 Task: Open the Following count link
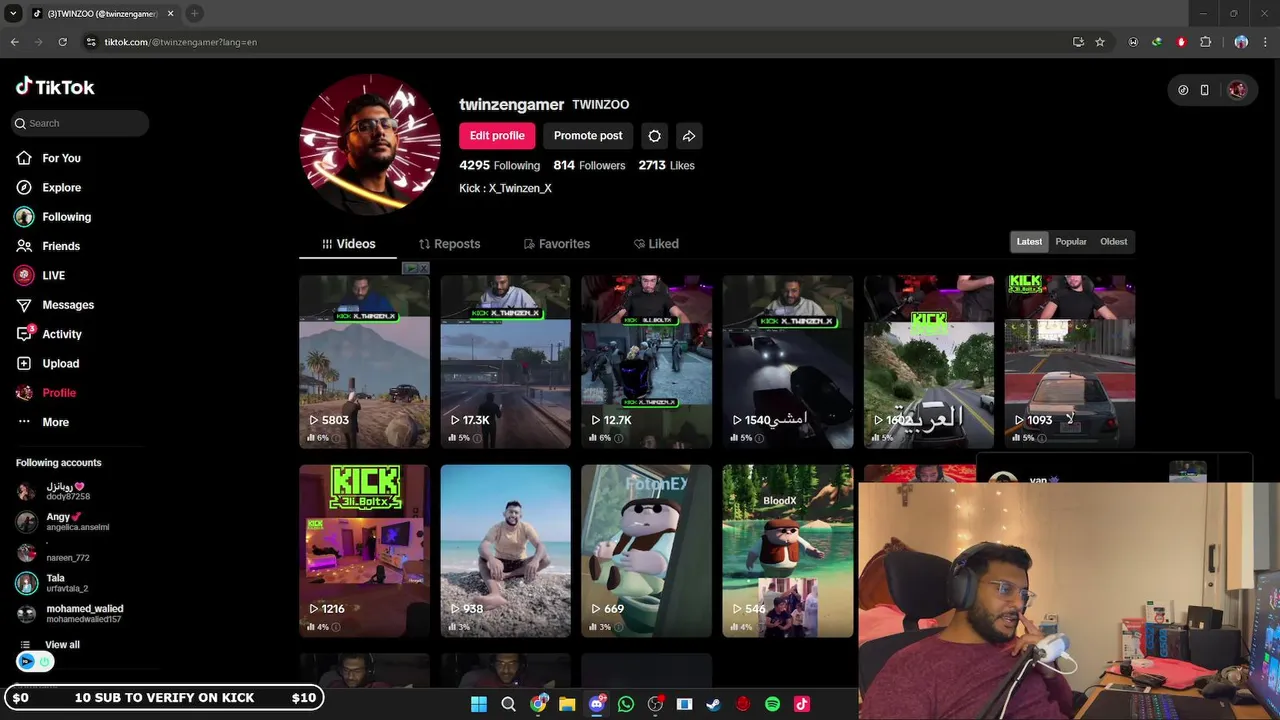pyautogui.click(x=499, y=166)
